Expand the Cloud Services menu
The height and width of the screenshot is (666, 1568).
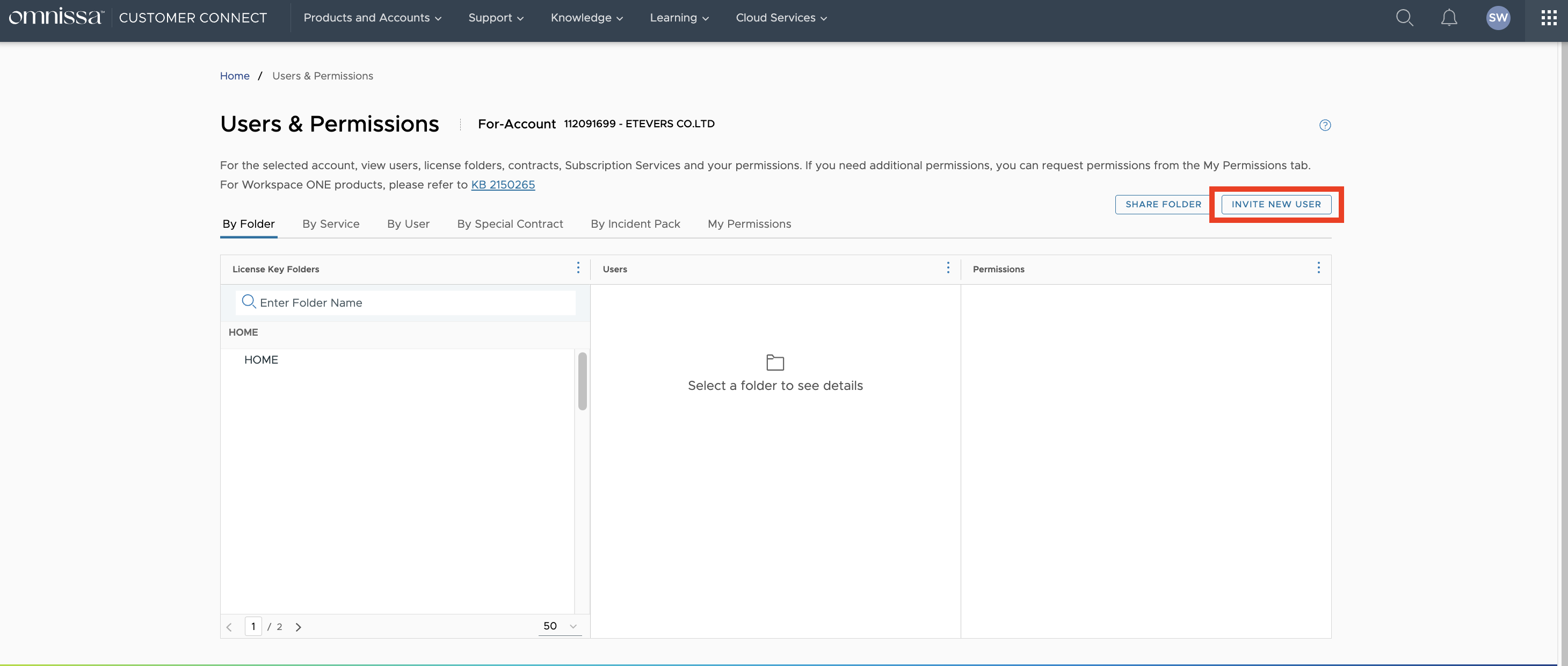[781, 18]
